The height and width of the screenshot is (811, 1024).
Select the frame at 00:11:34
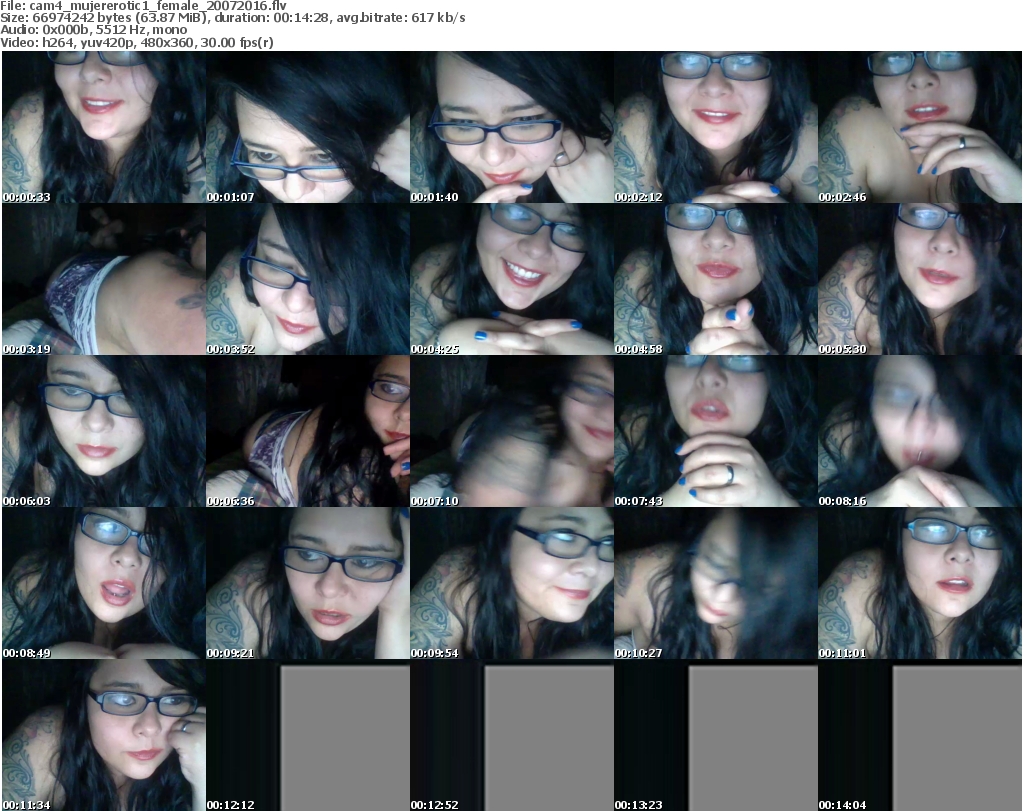tap(104, 736)
